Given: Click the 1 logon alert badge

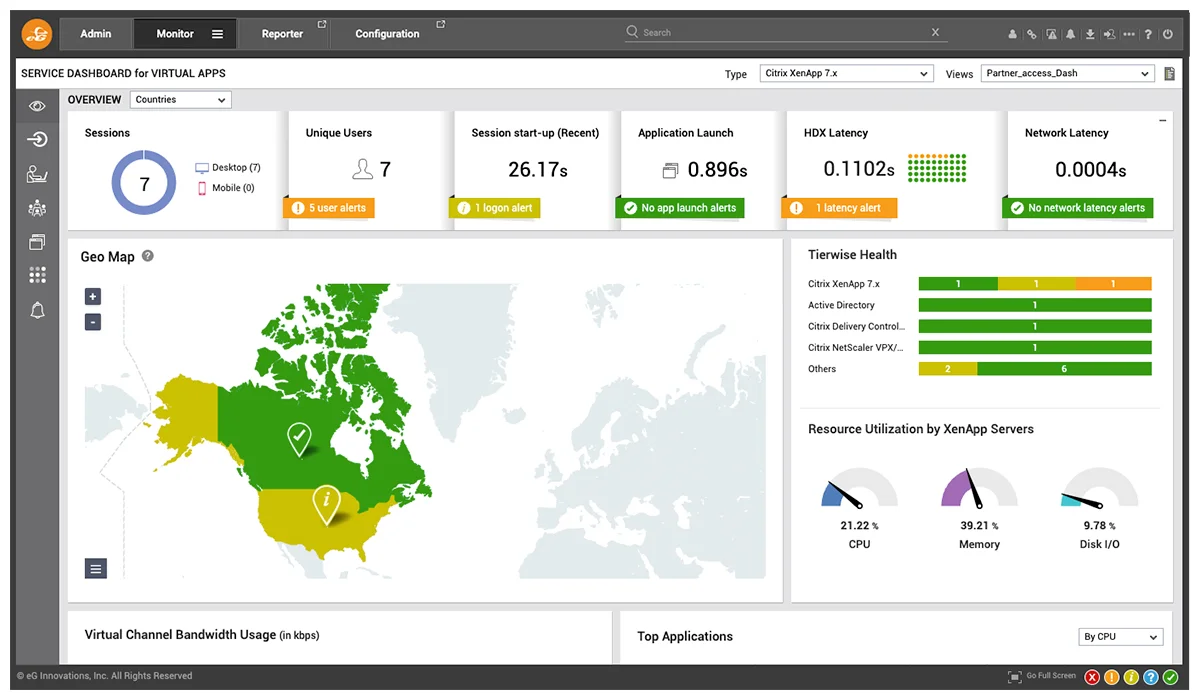Looking at the screenshot, I should (x=495, y=208).
